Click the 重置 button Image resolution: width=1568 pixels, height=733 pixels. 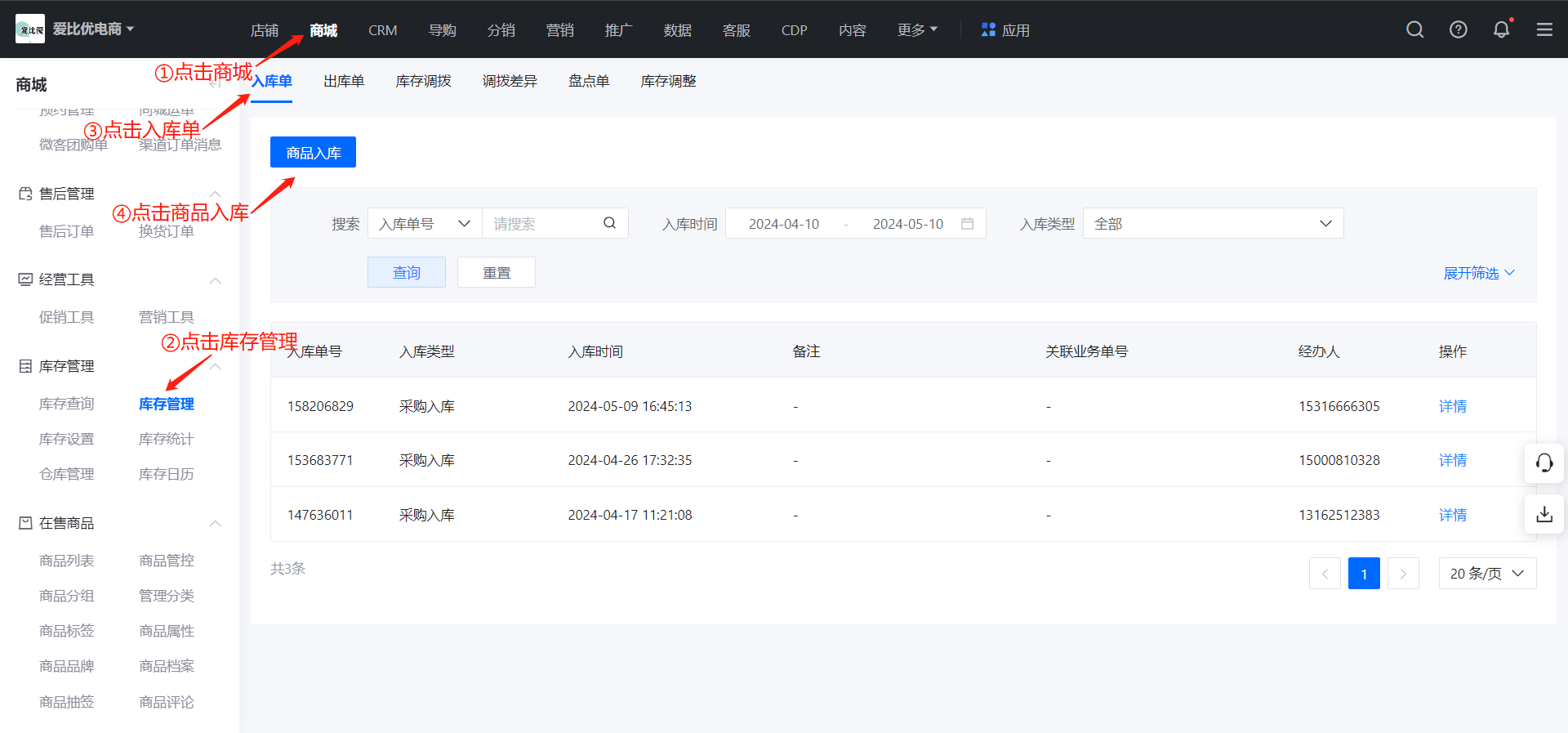pyautogui.click(x=497, y=272)
